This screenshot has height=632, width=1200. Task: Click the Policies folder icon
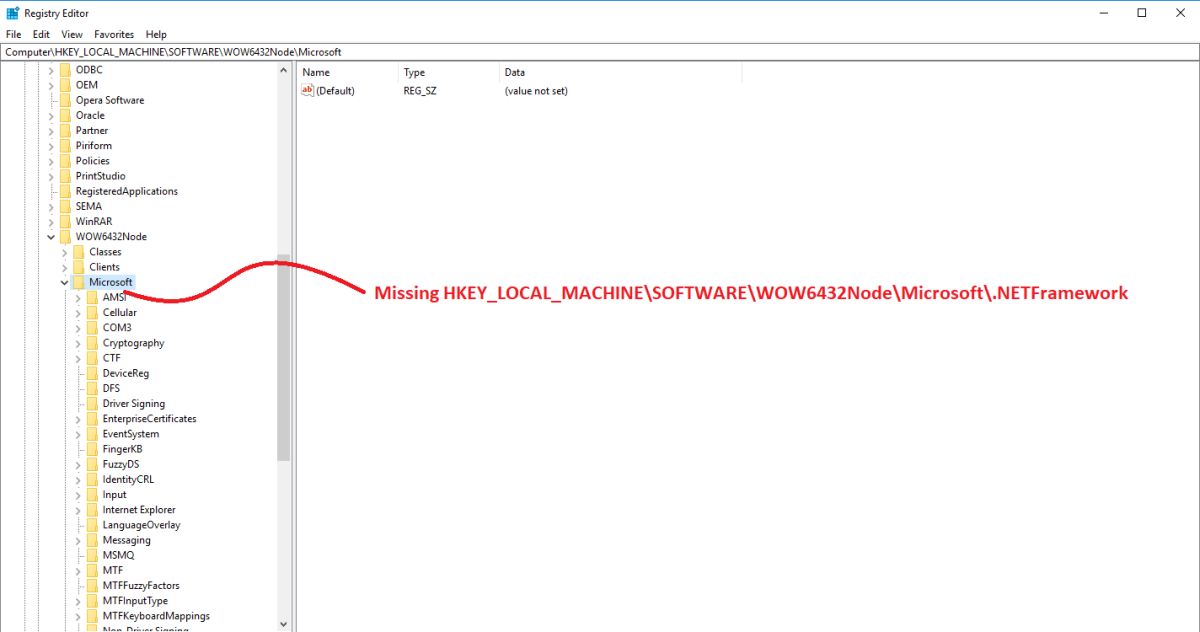pos(65,161)
